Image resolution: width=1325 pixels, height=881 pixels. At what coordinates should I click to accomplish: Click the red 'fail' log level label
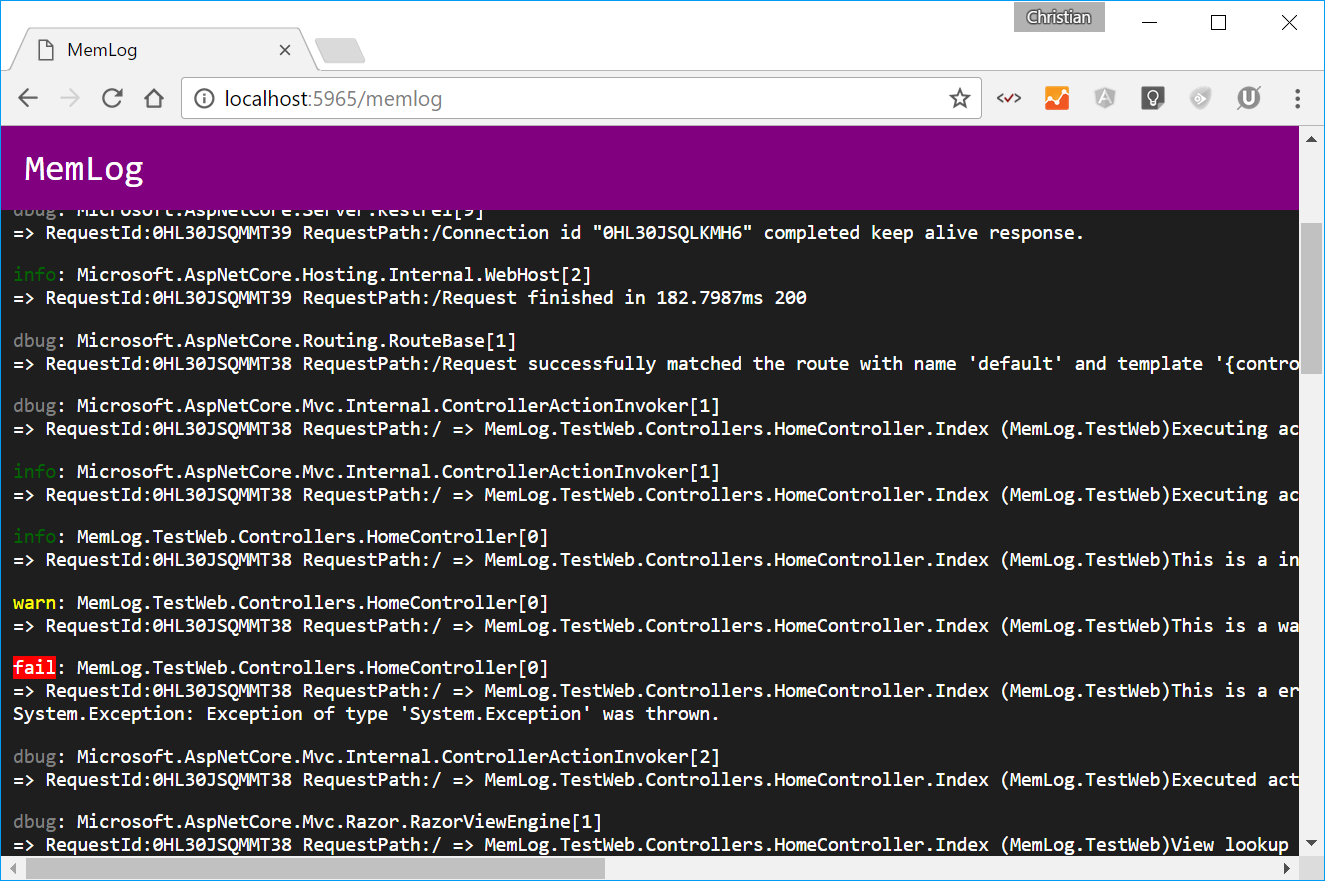click(x=34, y=668)
